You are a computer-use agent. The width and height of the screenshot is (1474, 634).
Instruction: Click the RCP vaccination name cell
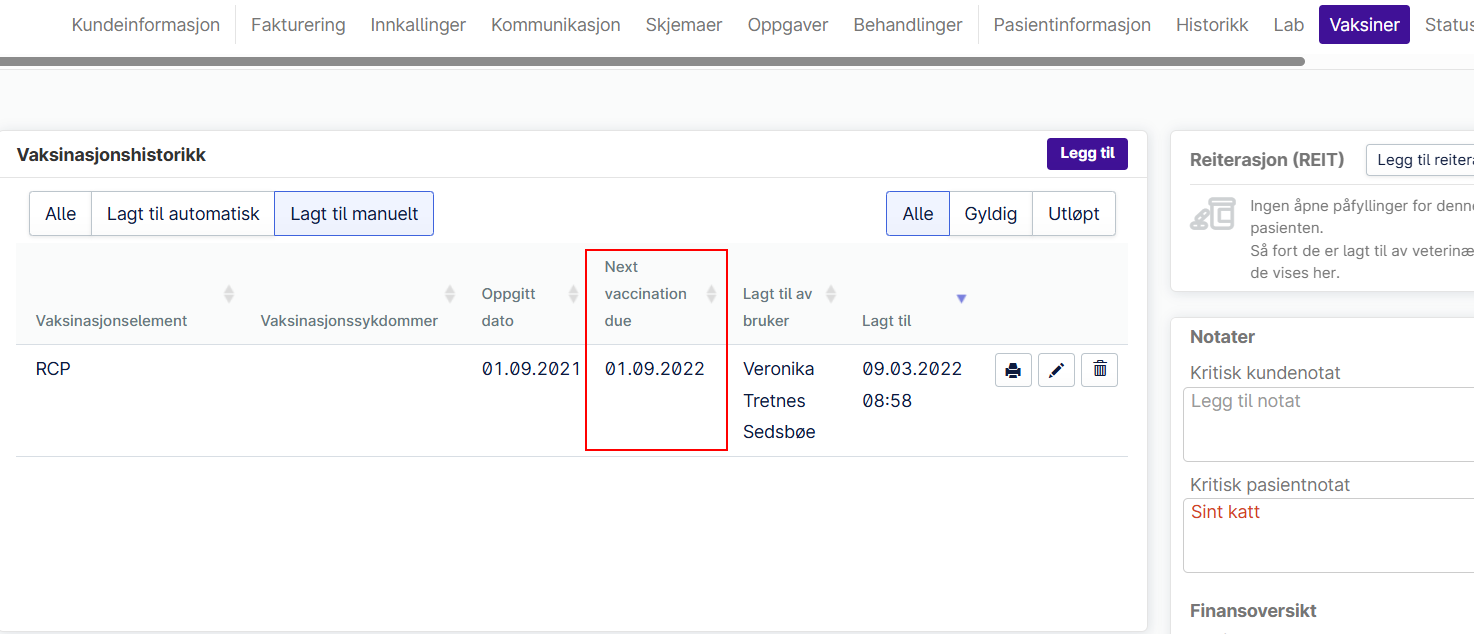tap(53, 369)
